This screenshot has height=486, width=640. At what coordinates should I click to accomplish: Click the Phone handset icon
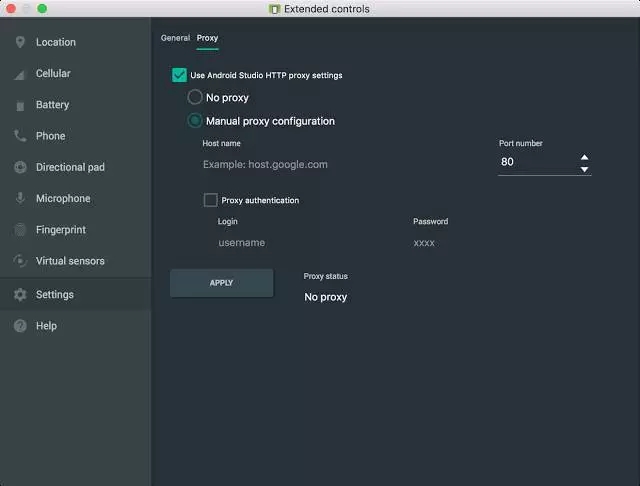pos(20,135)
